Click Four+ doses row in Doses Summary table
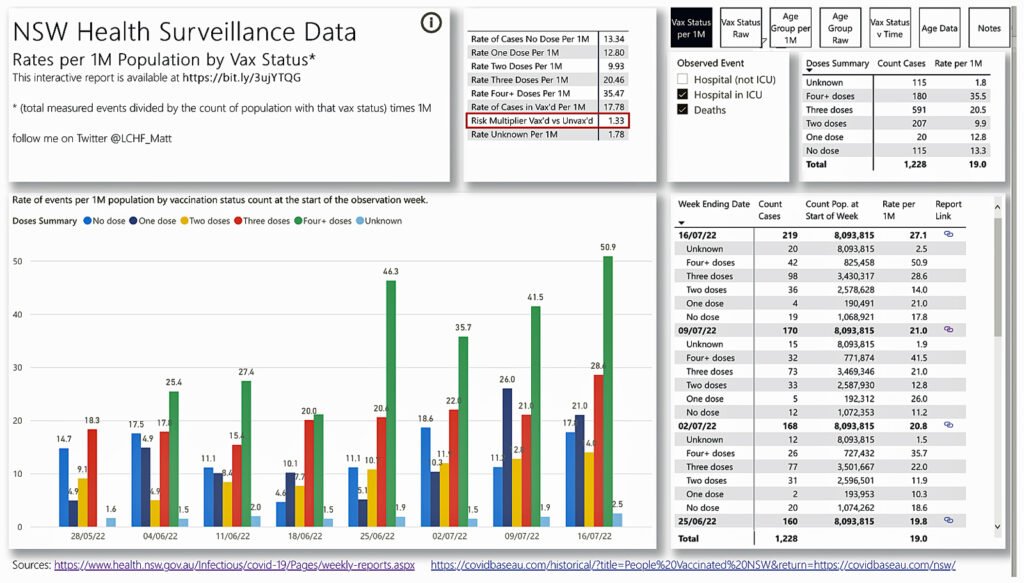This screenshot has height=583, width=1024. point(895,96)
